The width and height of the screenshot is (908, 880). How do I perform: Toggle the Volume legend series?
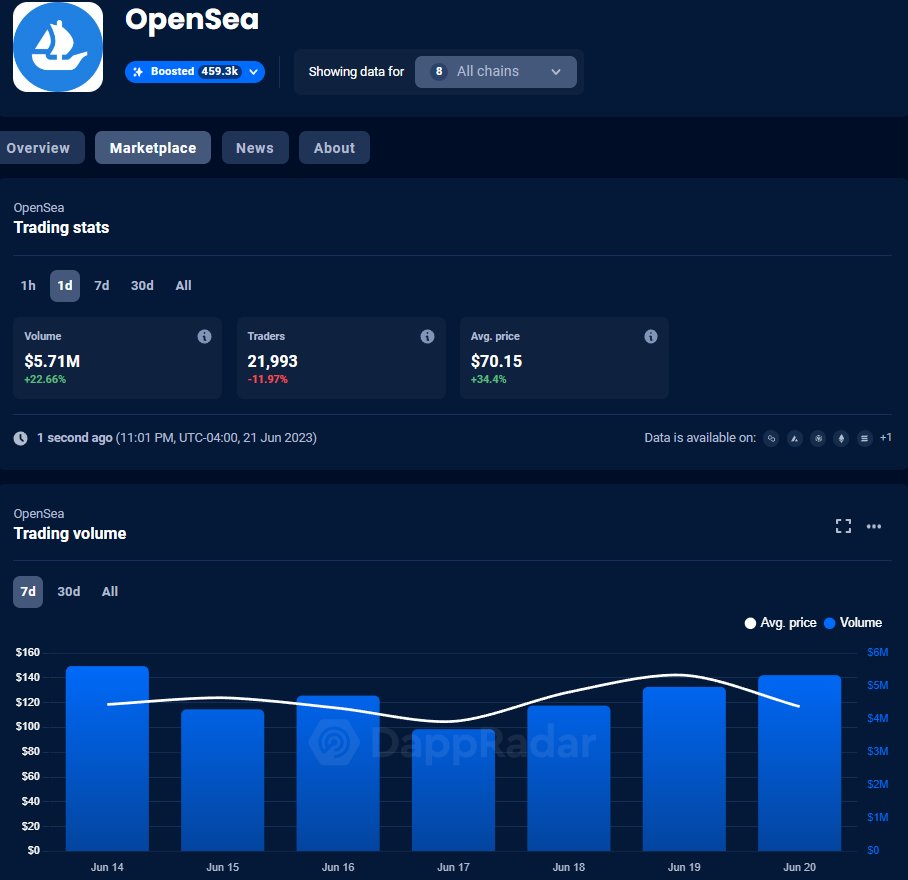click(853, 623)
